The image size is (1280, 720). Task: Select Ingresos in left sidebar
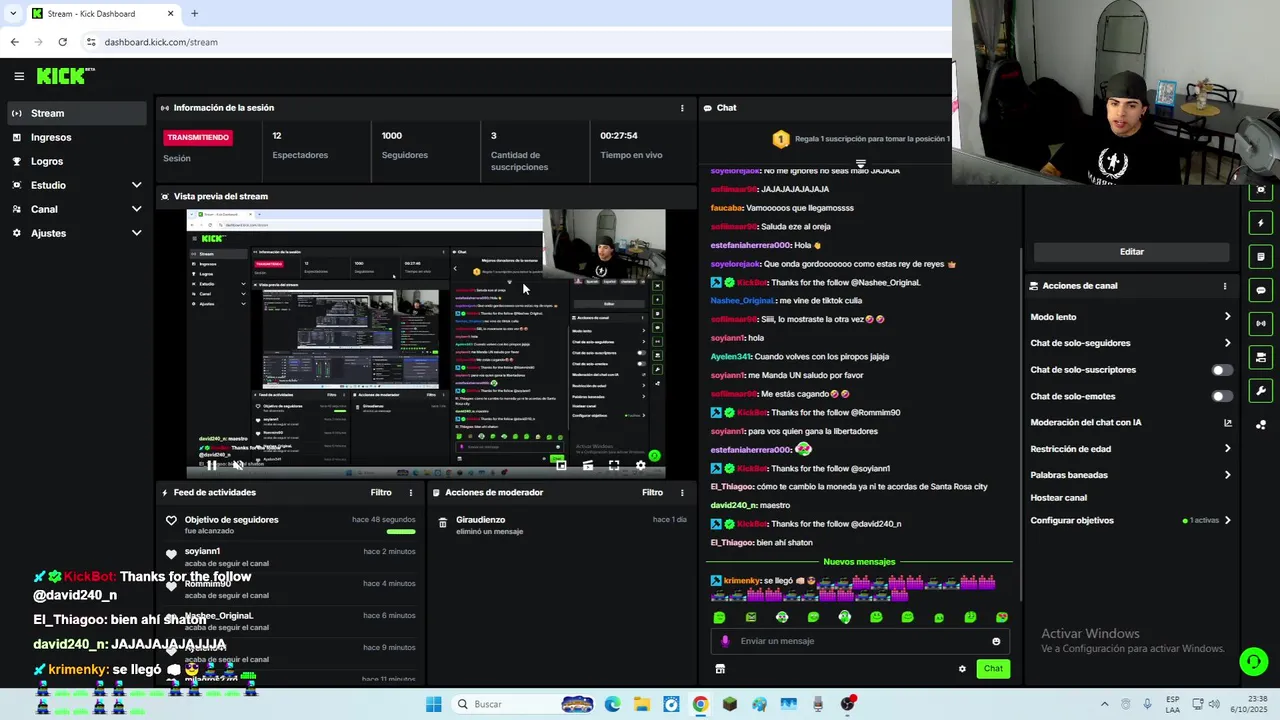tap(76, 137)
